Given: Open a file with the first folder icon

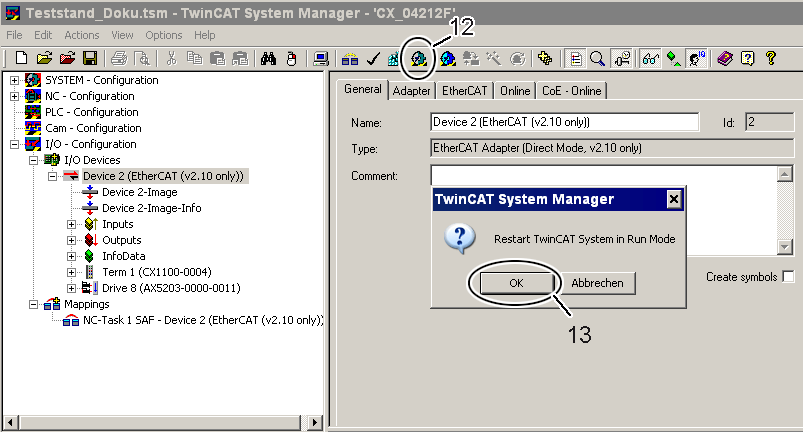Looking at the screenshot, I should pos(45,58).
